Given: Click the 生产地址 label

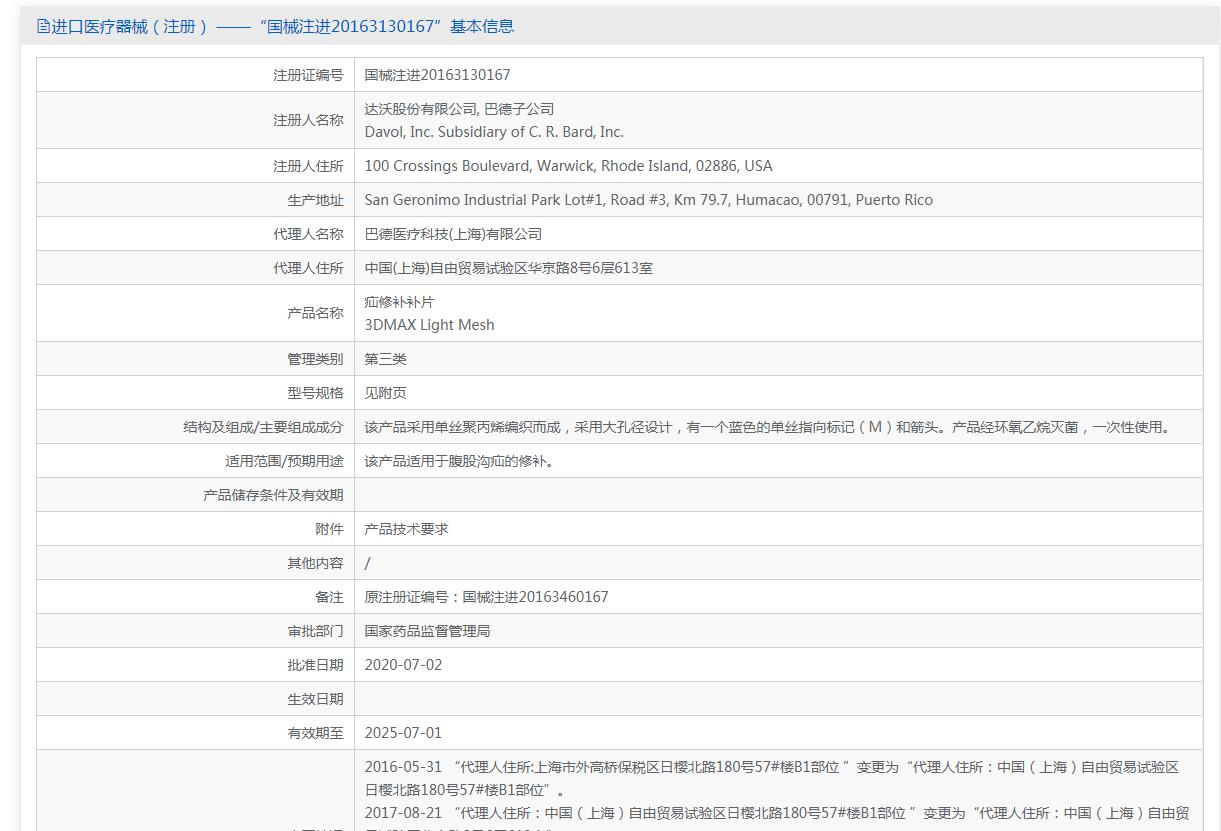Looking at the screenshot, I should [x=315, y=200].
